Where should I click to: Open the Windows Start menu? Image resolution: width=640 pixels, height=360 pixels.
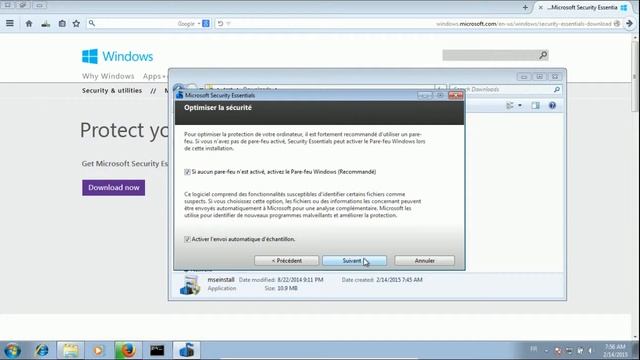[x=12, y=350]
